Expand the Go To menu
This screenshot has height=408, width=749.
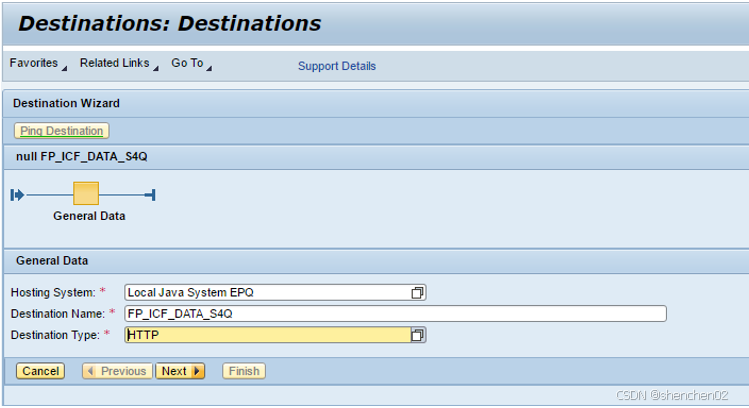click(x=190, y=64)
